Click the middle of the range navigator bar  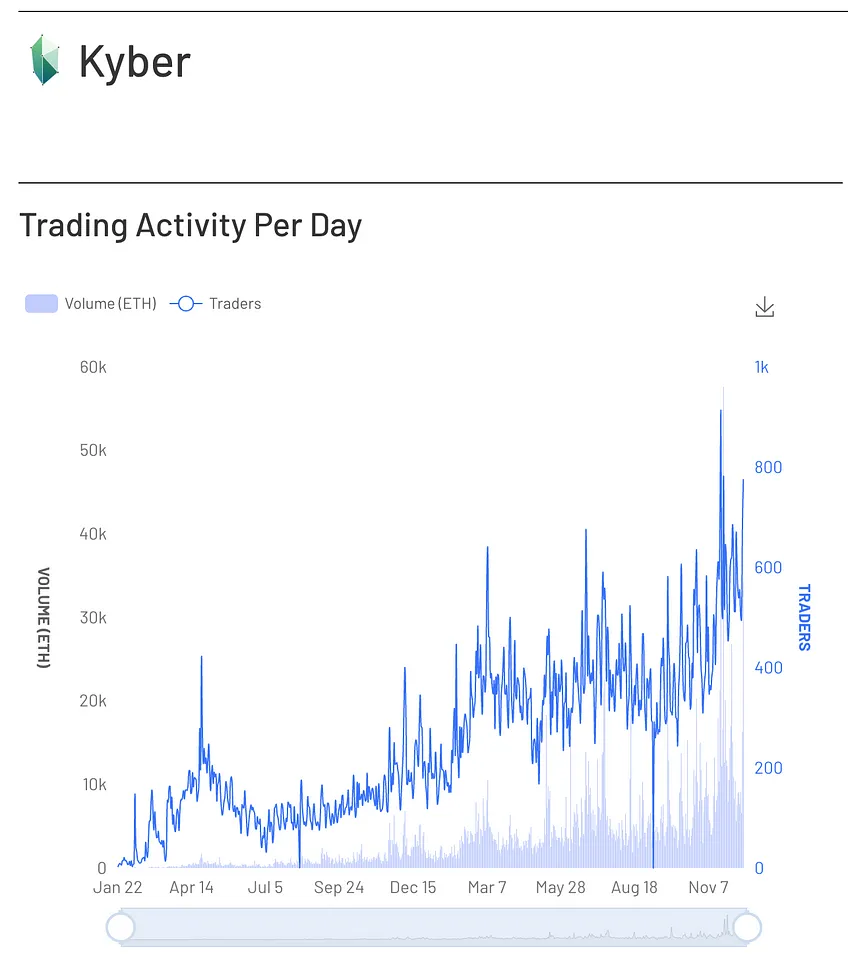[x=434, y=927]
